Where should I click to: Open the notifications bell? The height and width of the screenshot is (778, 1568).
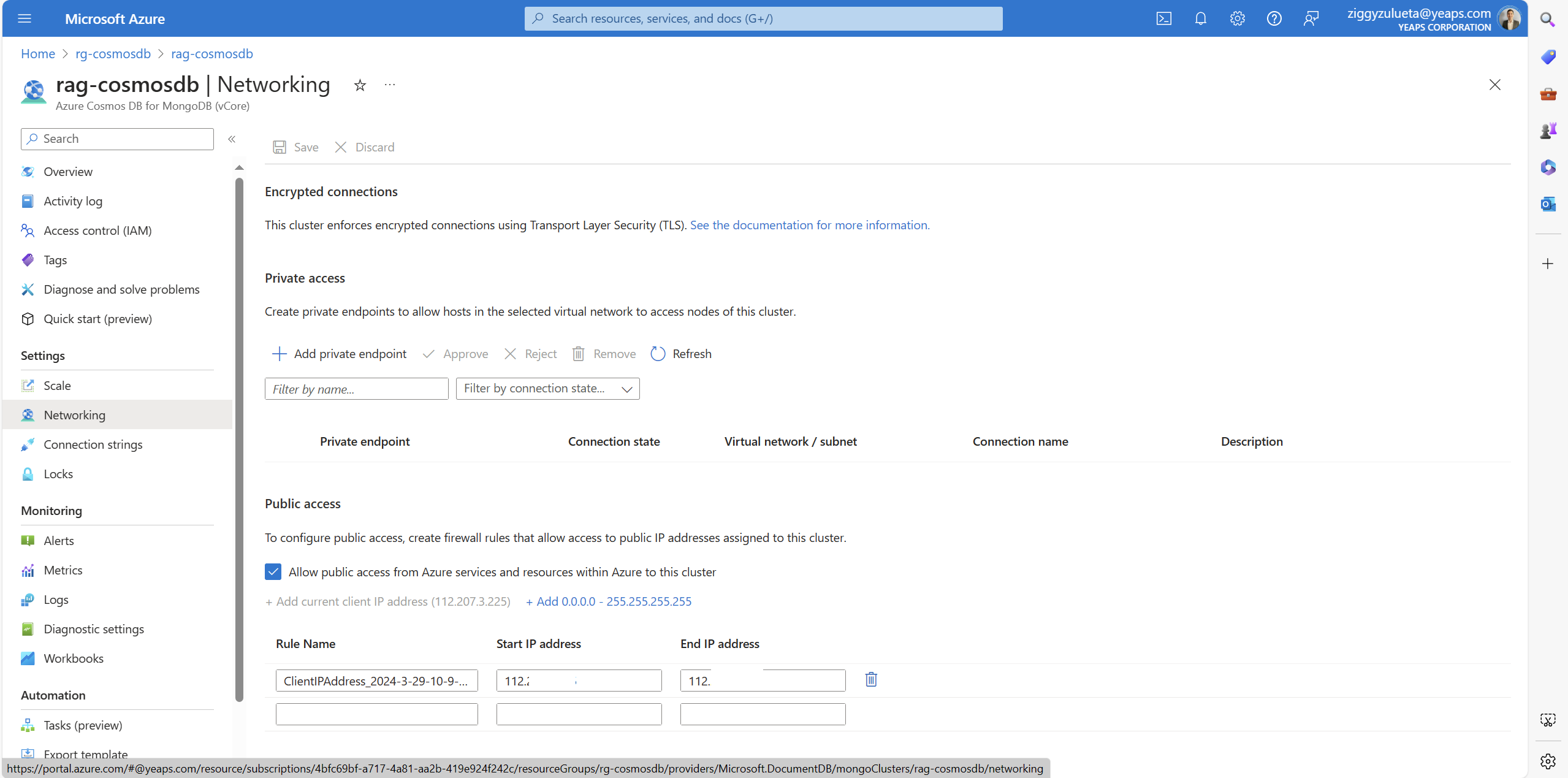1200,18
